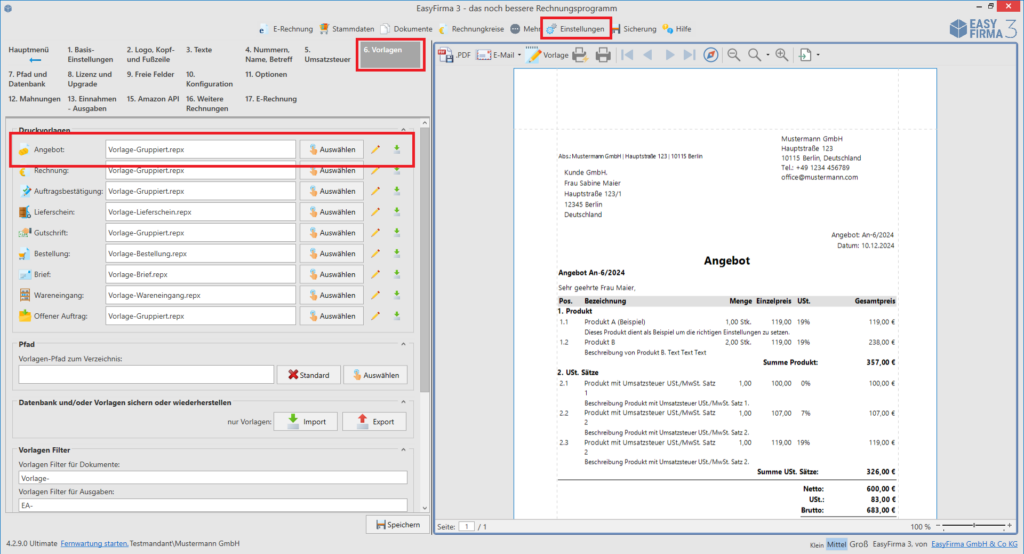Collapse the Datenbank sichern oder wiederherstellen section

[403, 402]
